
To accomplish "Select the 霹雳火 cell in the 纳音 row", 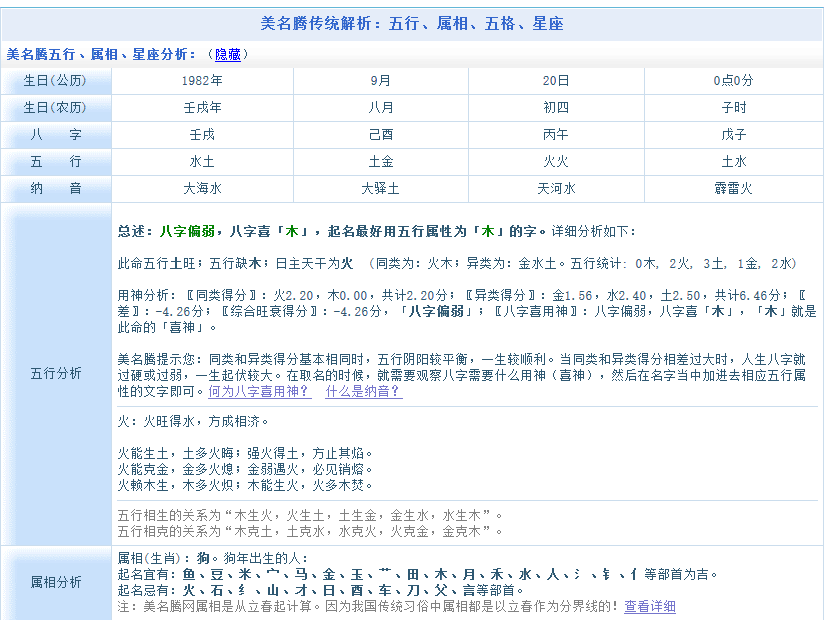I will (733, 188).
